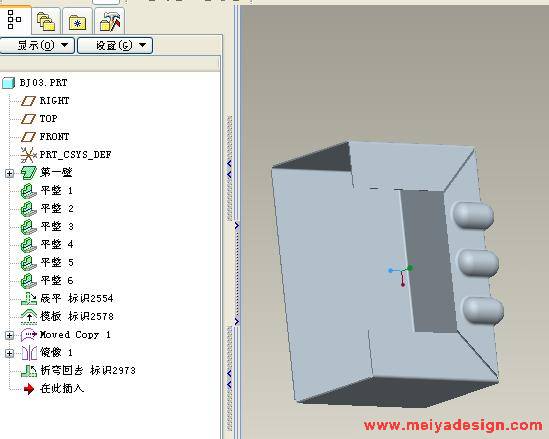Select the 平整 1 flat wall icon
Screen dimensions: 549x439
pyautogui.click(x=28, y=191)
